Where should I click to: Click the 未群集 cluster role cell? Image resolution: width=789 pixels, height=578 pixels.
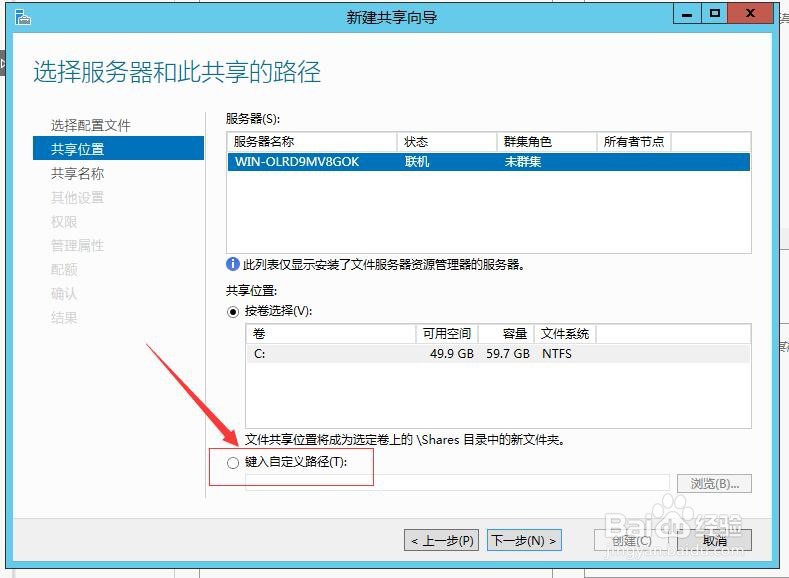point(523,162)
